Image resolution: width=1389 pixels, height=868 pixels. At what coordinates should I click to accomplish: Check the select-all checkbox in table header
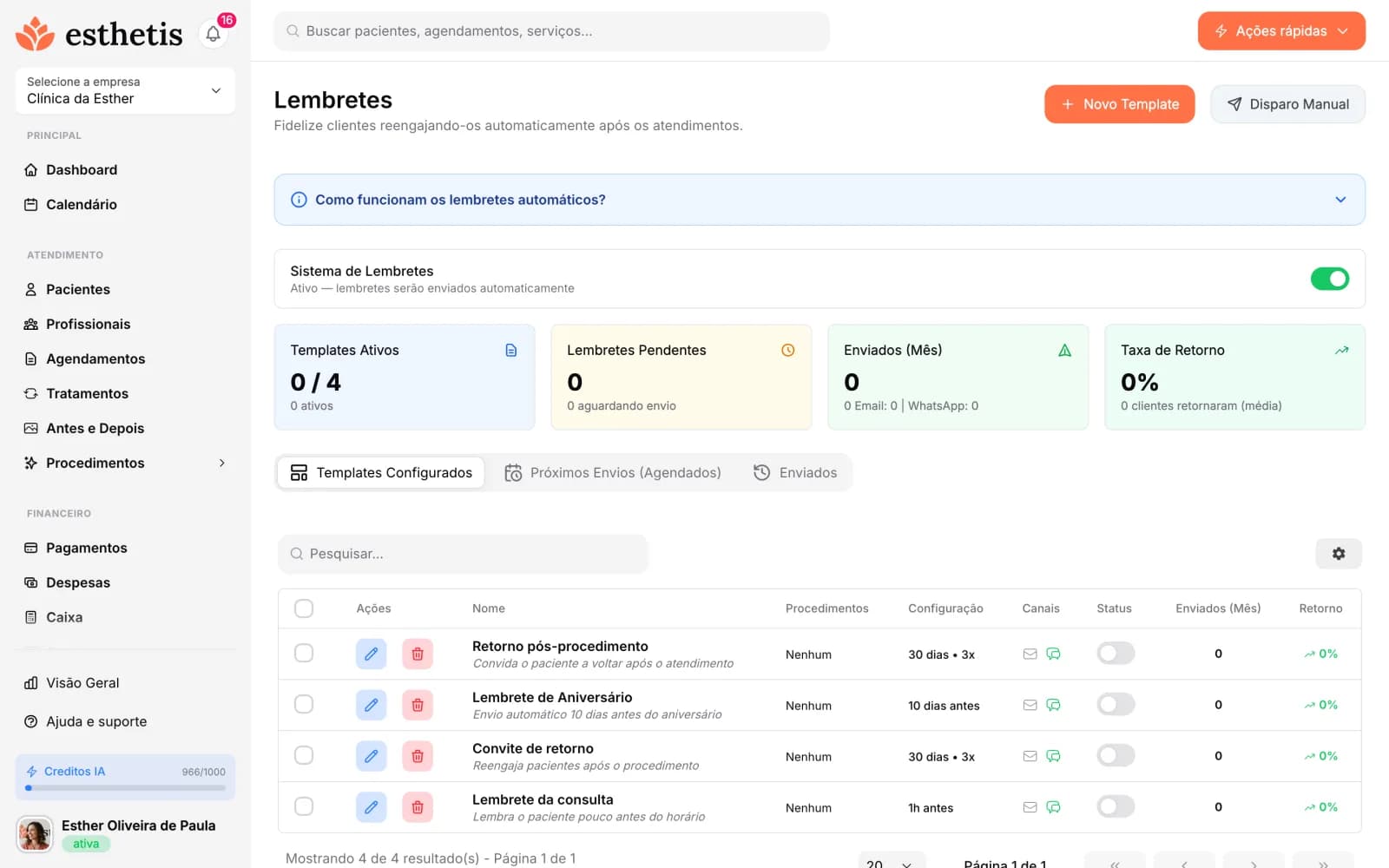click(304, 608)
